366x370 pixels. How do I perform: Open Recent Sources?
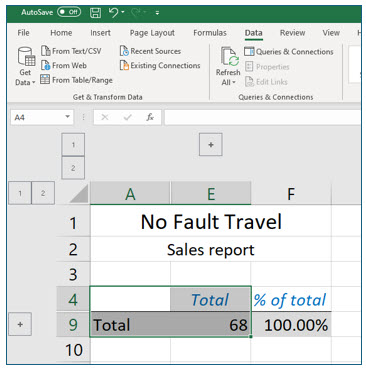pos(150,51)
